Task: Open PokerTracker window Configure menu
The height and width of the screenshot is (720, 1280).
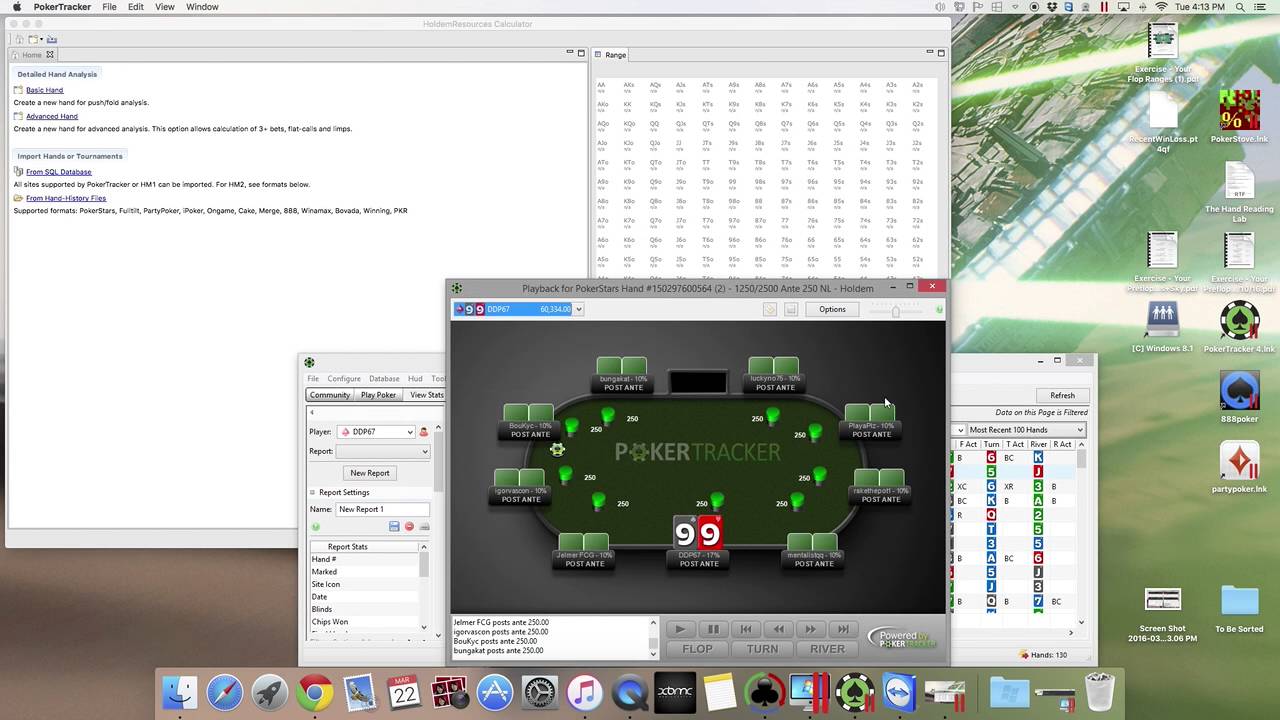Action: point(344,379)
